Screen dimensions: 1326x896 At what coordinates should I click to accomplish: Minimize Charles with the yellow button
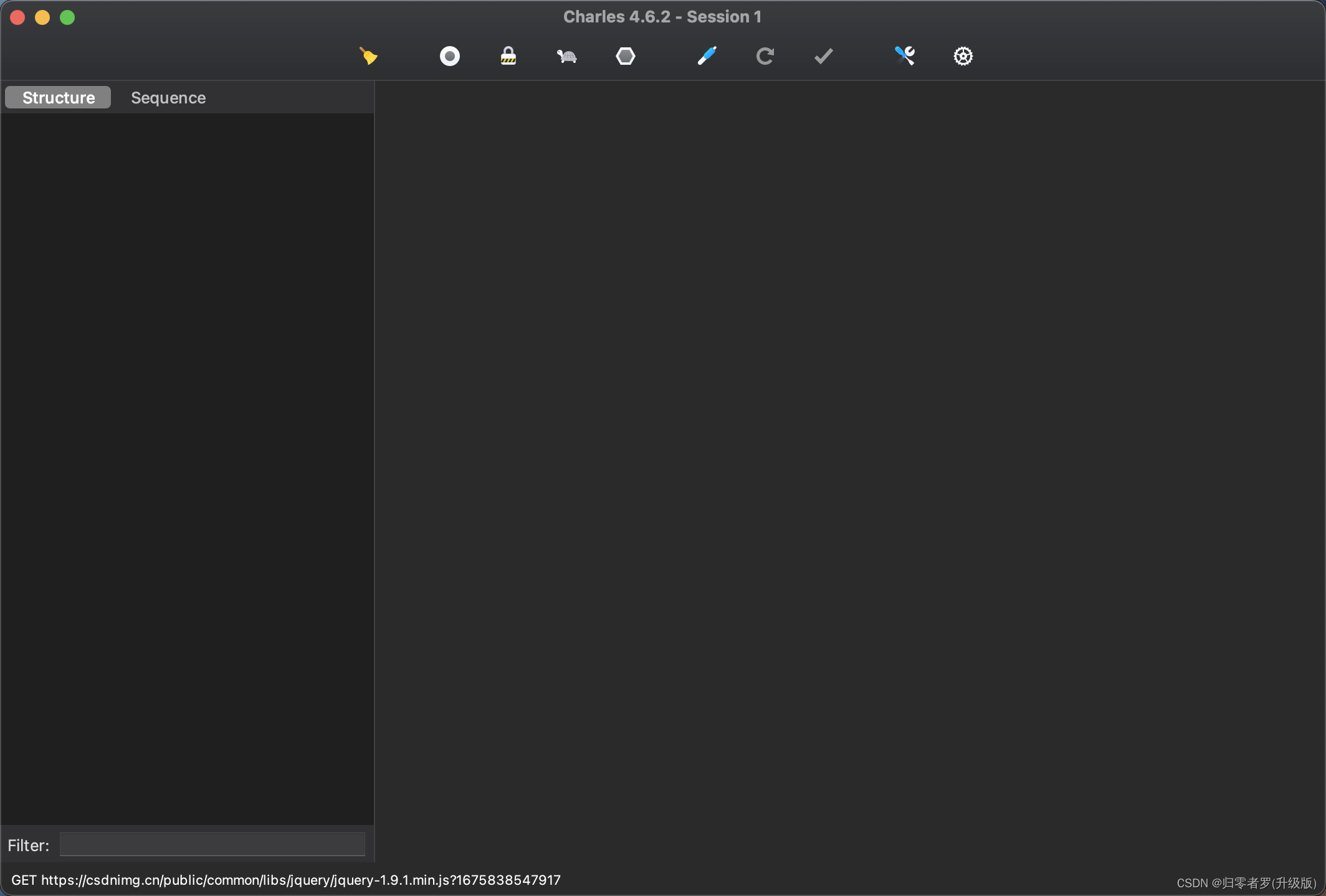42,17
